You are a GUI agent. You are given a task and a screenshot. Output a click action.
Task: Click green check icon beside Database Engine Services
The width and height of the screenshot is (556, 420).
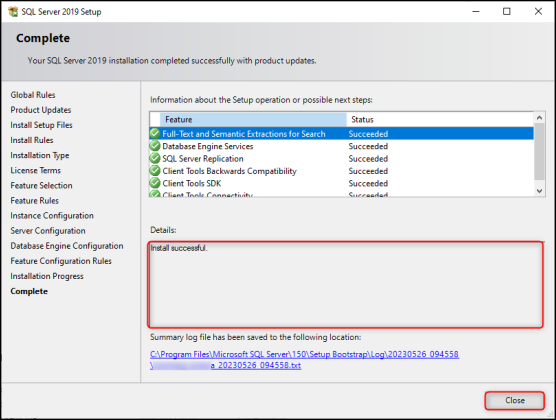[x=155, y=146]
